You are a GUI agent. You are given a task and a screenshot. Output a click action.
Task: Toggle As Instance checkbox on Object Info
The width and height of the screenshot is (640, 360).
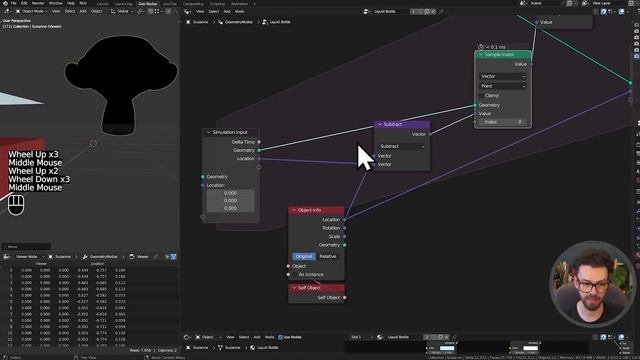click(x=295, y=275)
